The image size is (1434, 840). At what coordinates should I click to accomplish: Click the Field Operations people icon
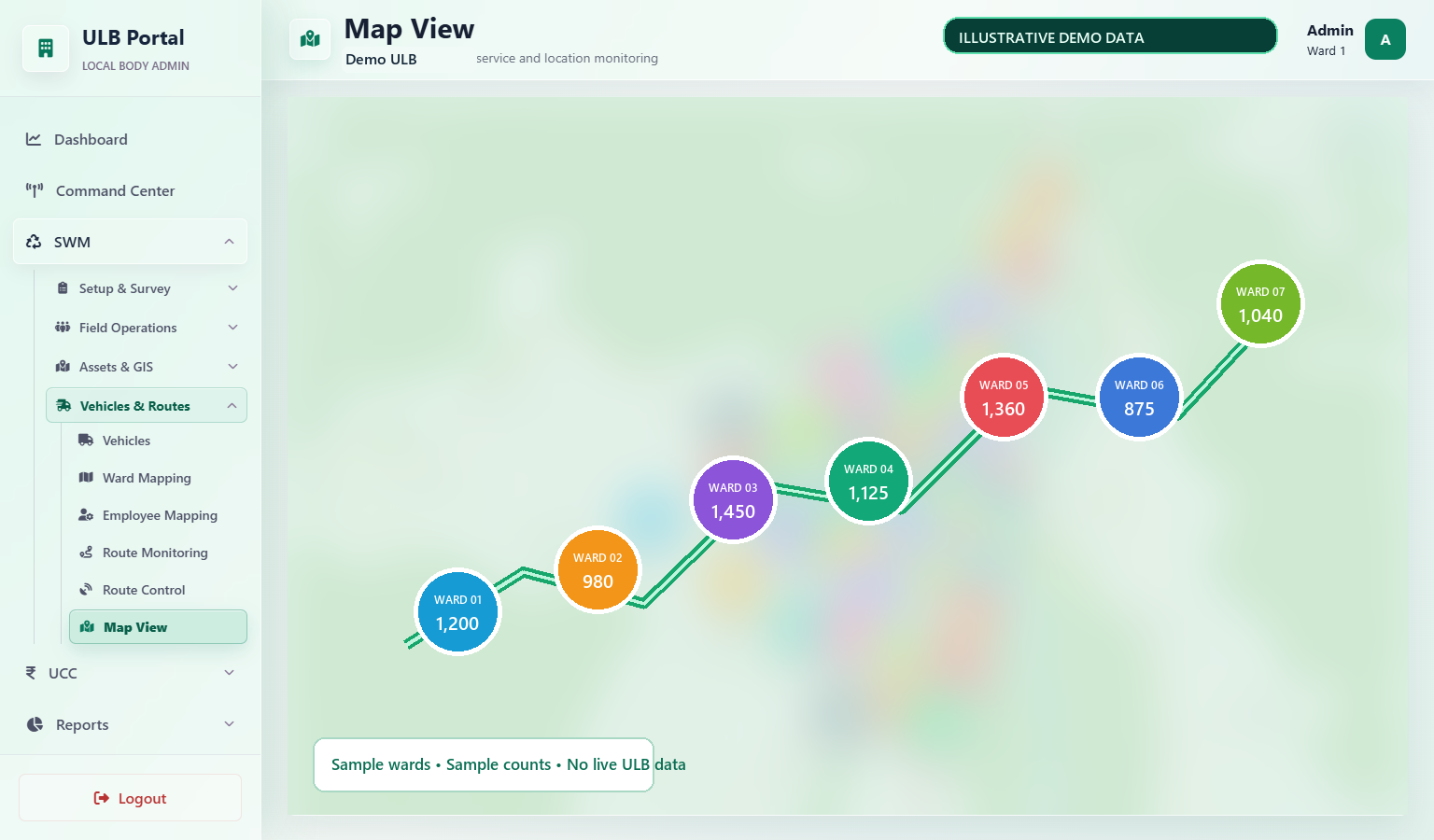(x=63, y=328)
